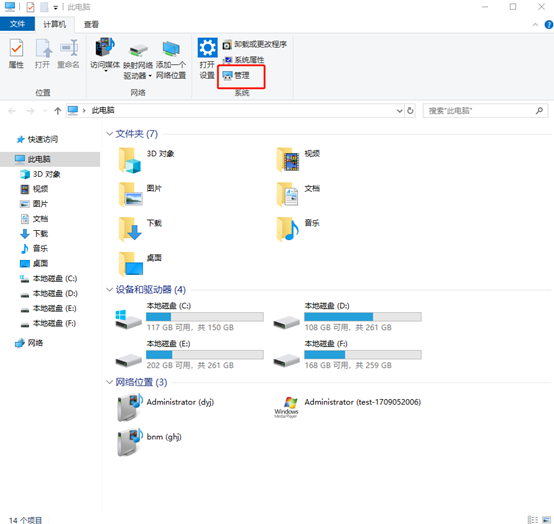Click the Forward navigation arrow
The image size is (554, 524).
[x=30, y=111]
